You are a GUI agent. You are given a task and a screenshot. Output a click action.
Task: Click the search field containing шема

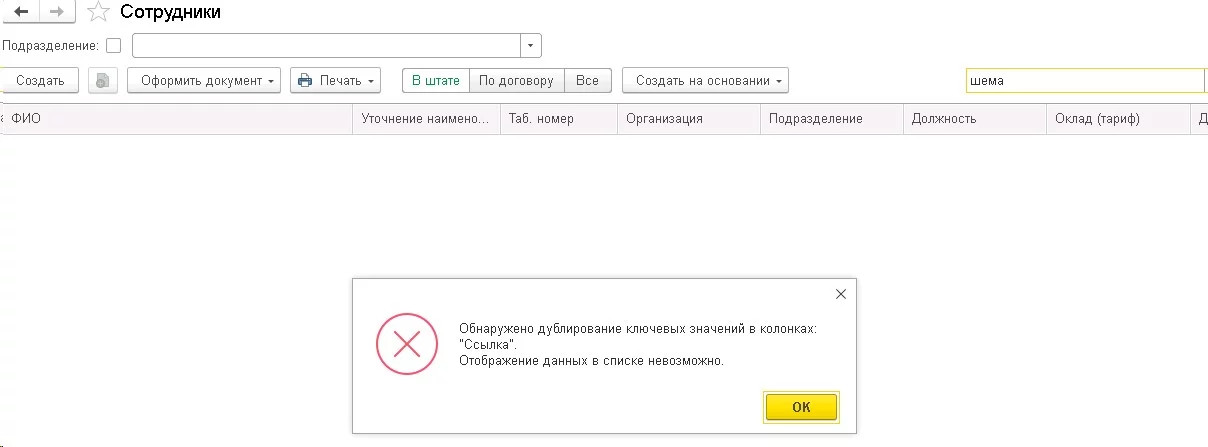(1084, 81)
